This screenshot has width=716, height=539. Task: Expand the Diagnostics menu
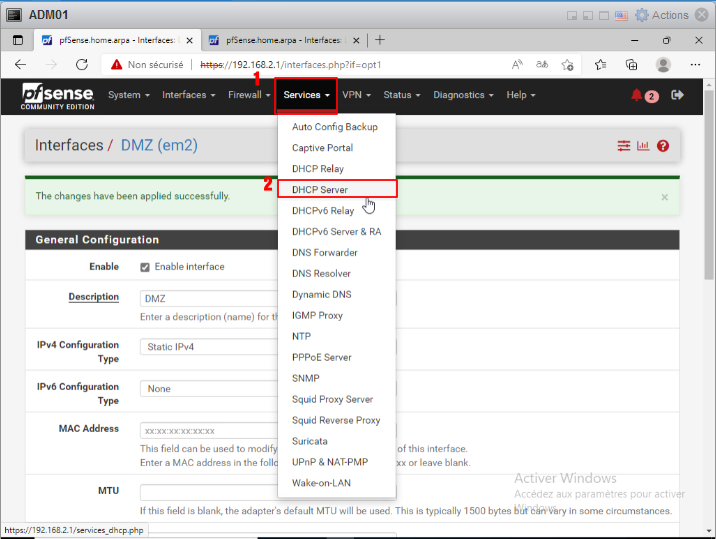[x=463, y=95]
